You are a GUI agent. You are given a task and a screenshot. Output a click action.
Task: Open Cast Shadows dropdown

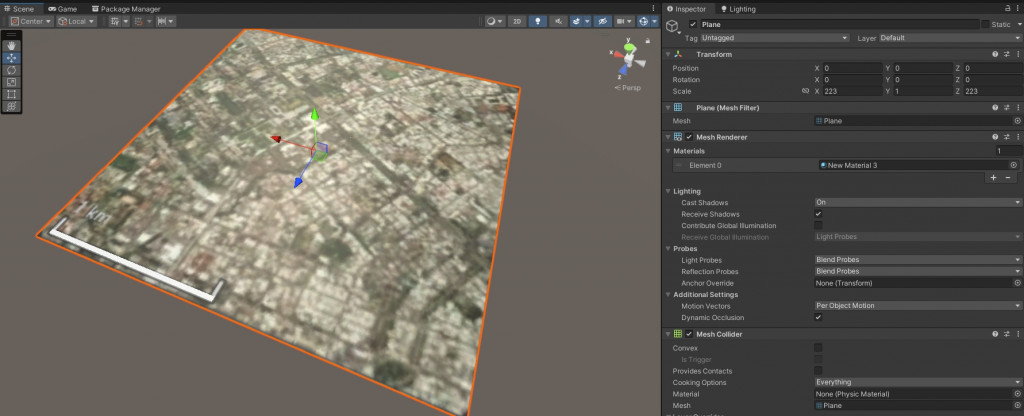coord(918,202)
